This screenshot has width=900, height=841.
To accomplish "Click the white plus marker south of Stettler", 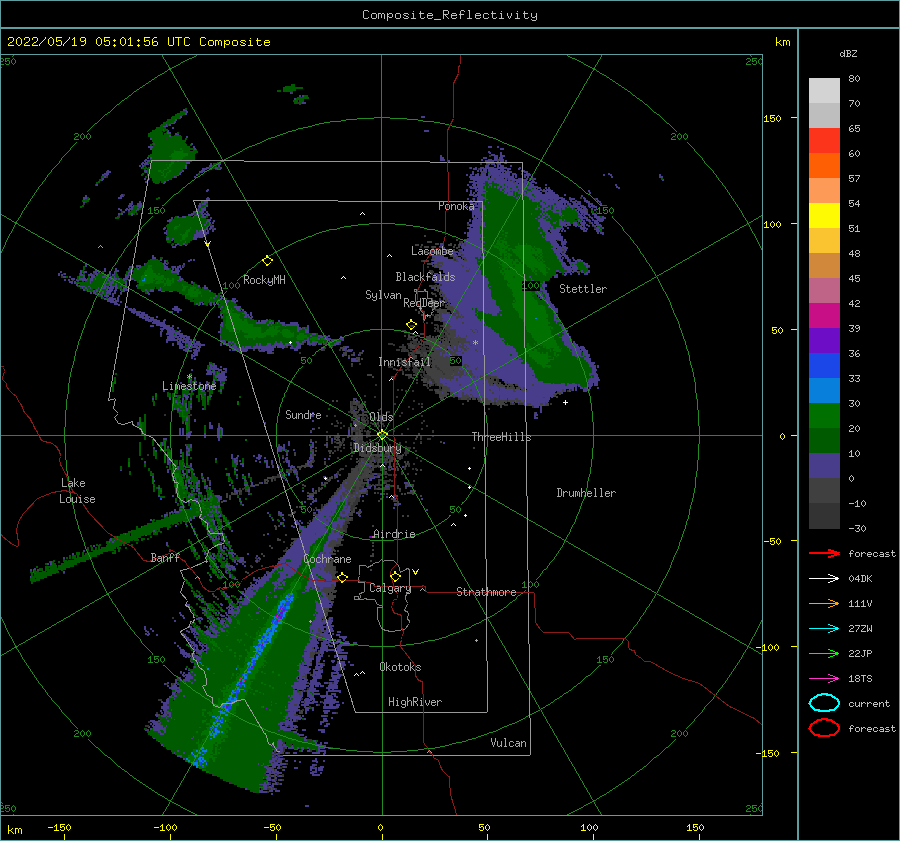I will click(565, 402).
